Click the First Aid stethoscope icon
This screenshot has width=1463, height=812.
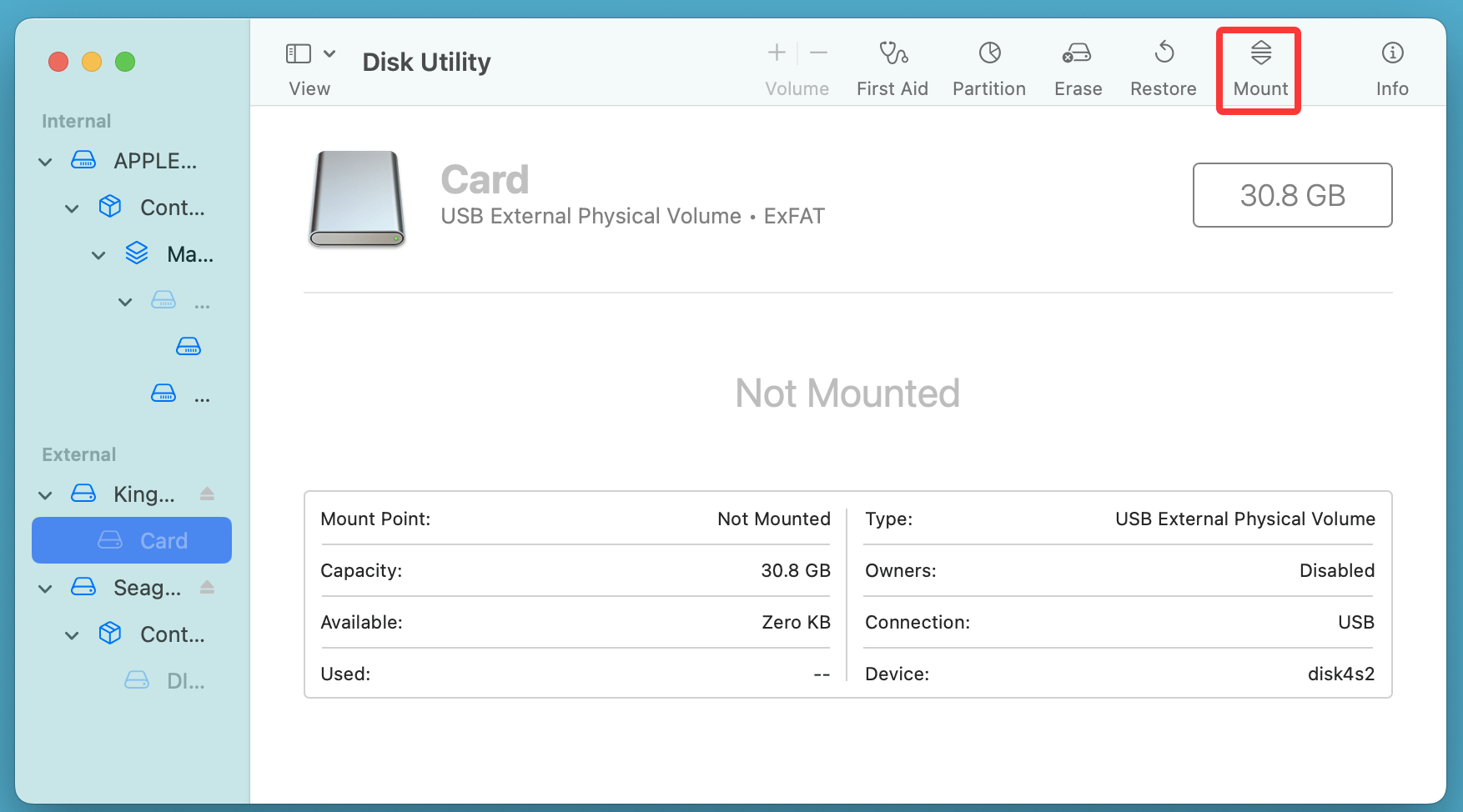point(892,54)
